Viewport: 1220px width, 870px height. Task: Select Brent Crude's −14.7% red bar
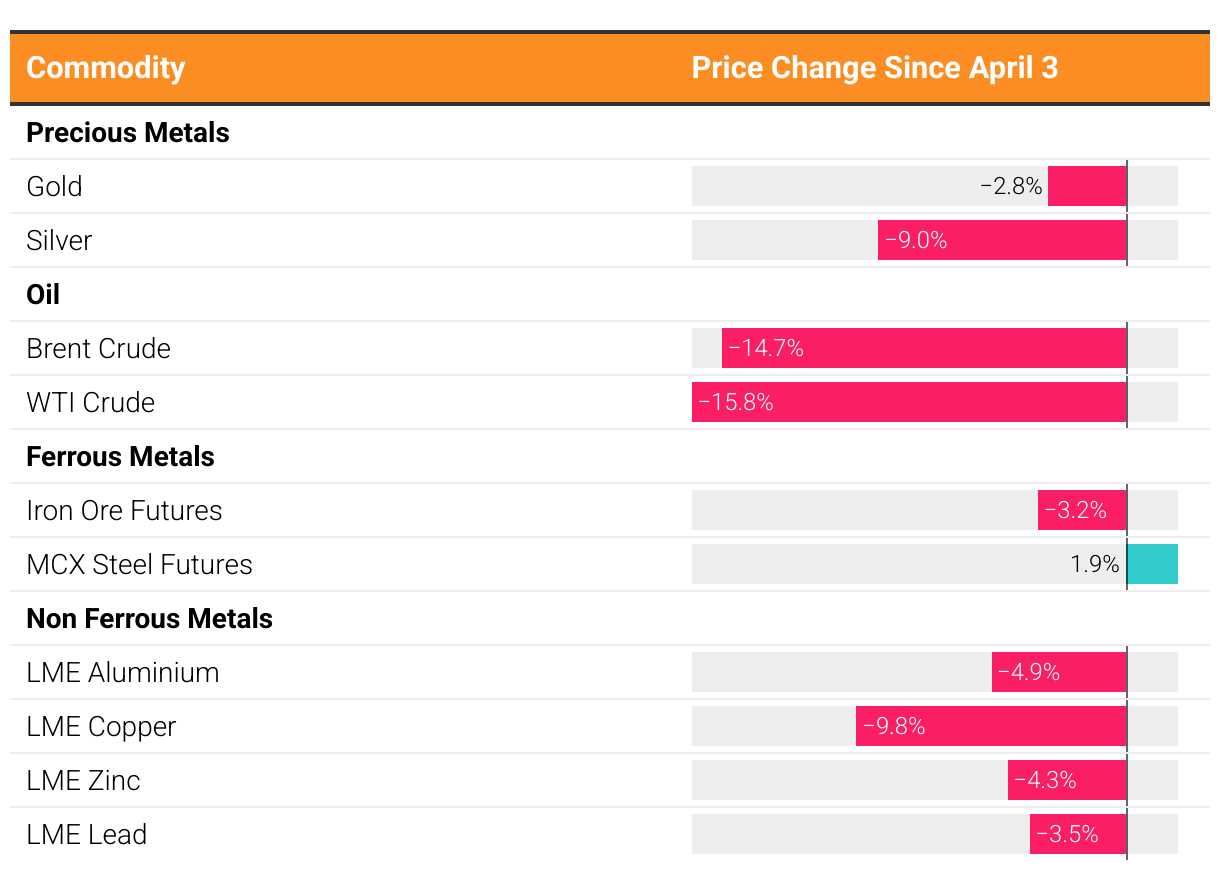924,348
